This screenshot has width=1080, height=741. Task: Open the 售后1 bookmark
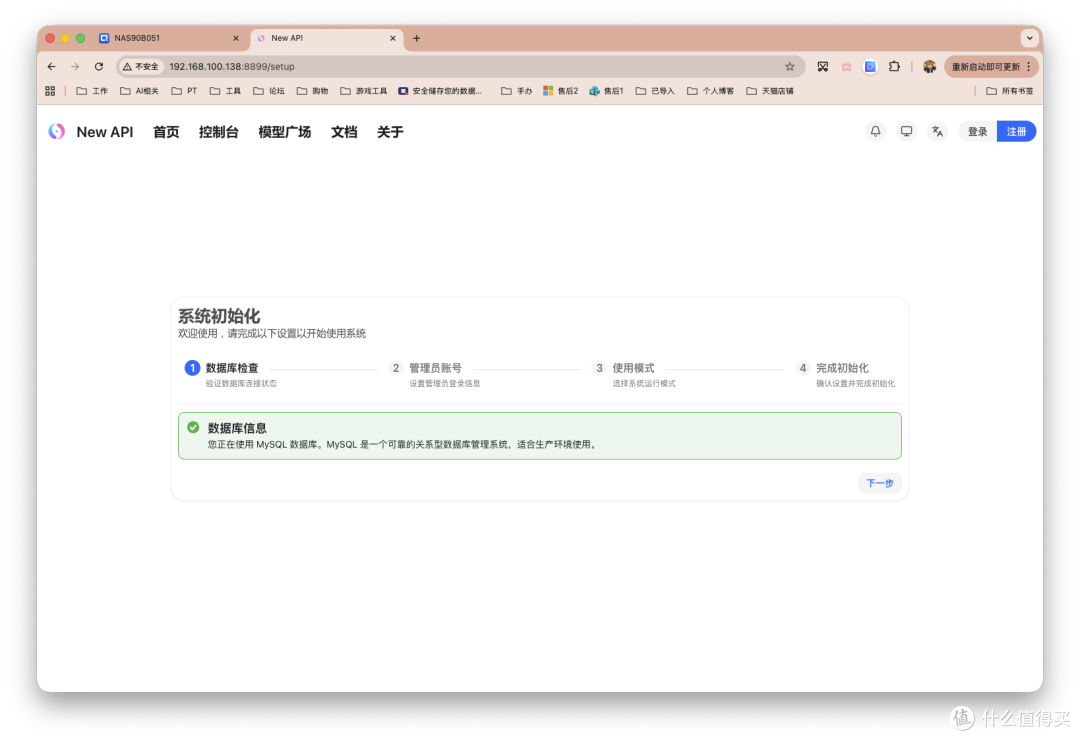(x=606, y=91)
